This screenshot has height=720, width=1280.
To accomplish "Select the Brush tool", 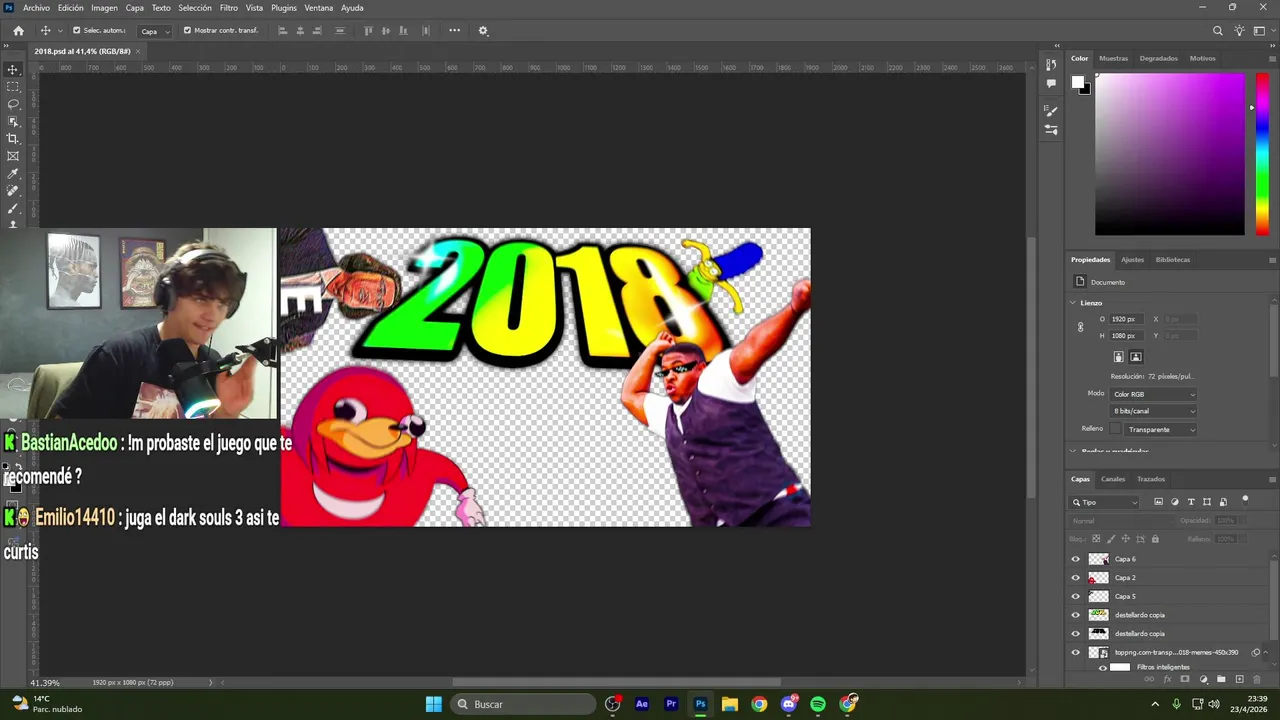I will click(x=13, y=208).
